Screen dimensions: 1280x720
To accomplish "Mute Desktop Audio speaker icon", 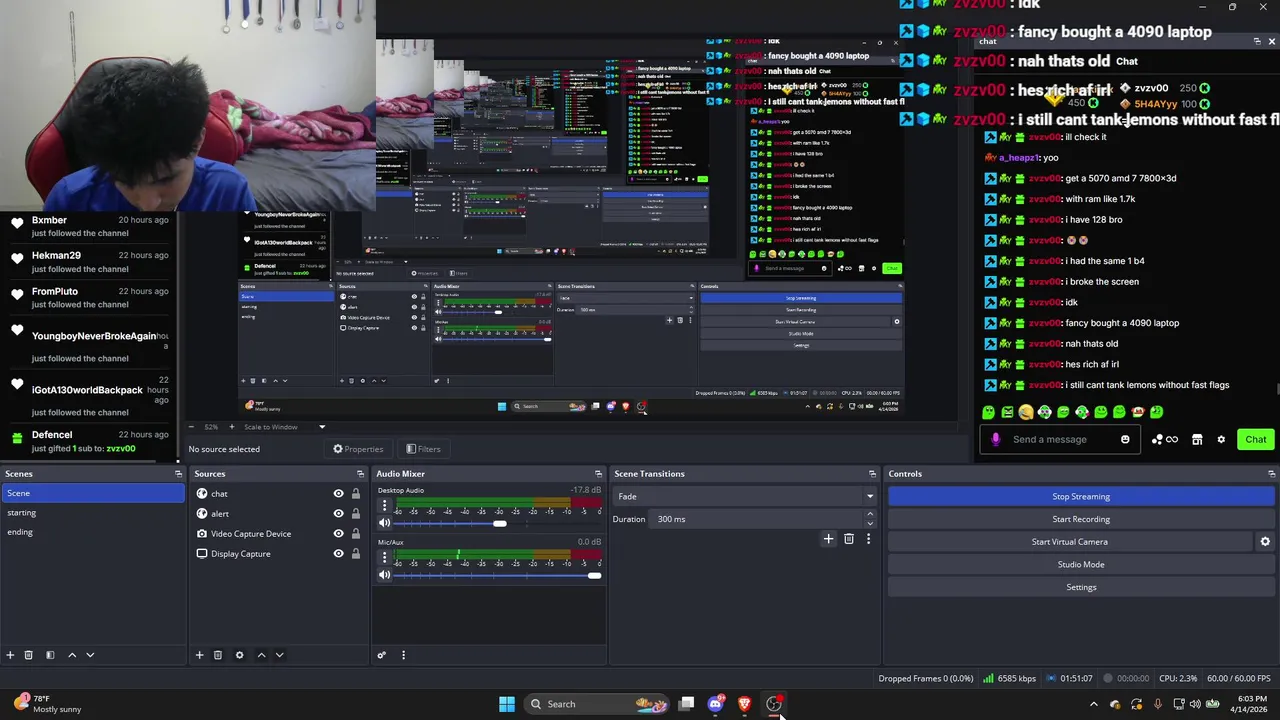I will tap(384, 523).
